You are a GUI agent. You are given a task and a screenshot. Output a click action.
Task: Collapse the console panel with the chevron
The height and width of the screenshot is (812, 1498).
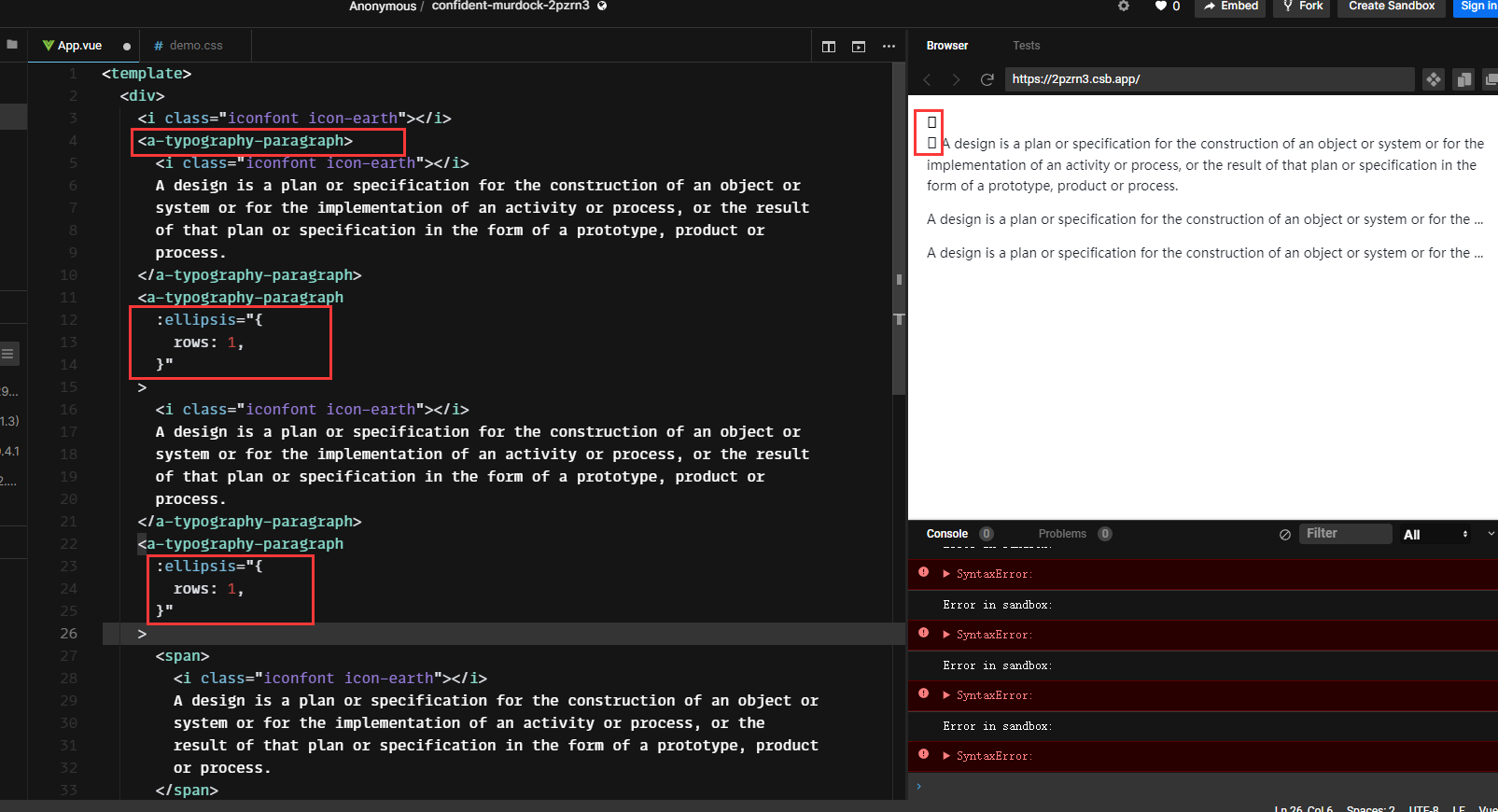click(1491, 534)
